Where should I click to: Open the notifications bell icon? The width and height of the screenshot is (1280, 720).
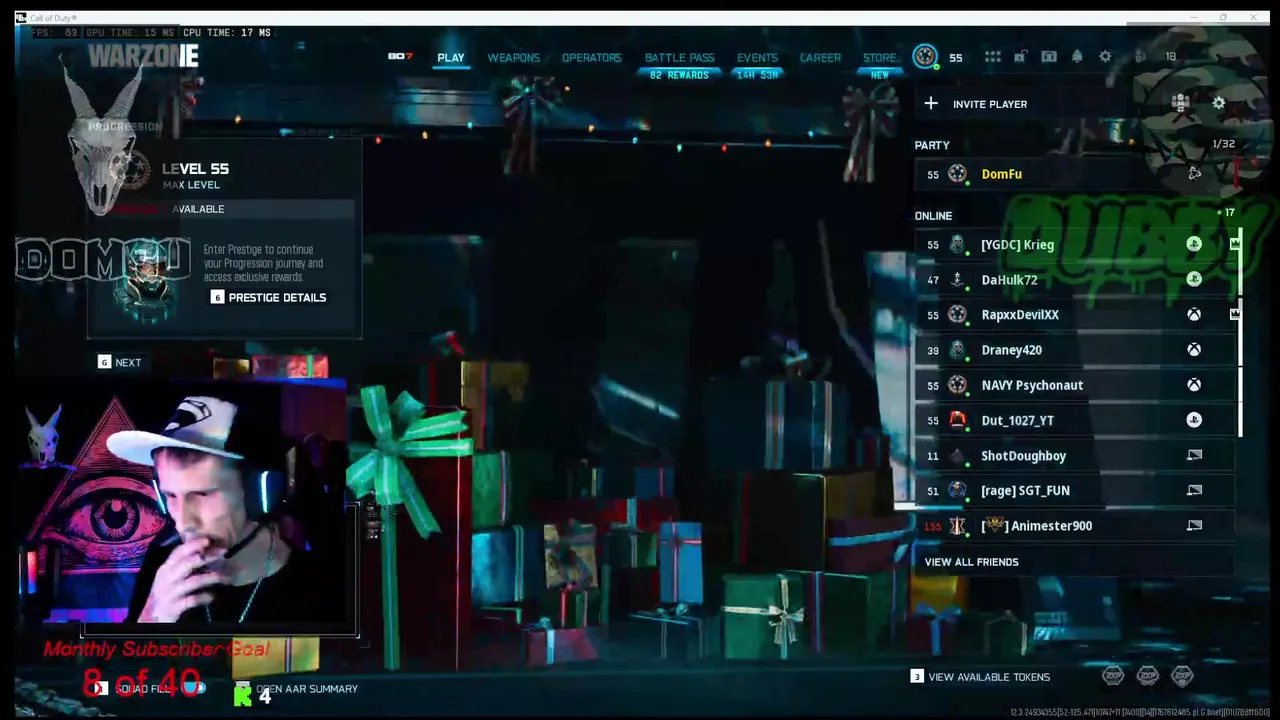1077,57
